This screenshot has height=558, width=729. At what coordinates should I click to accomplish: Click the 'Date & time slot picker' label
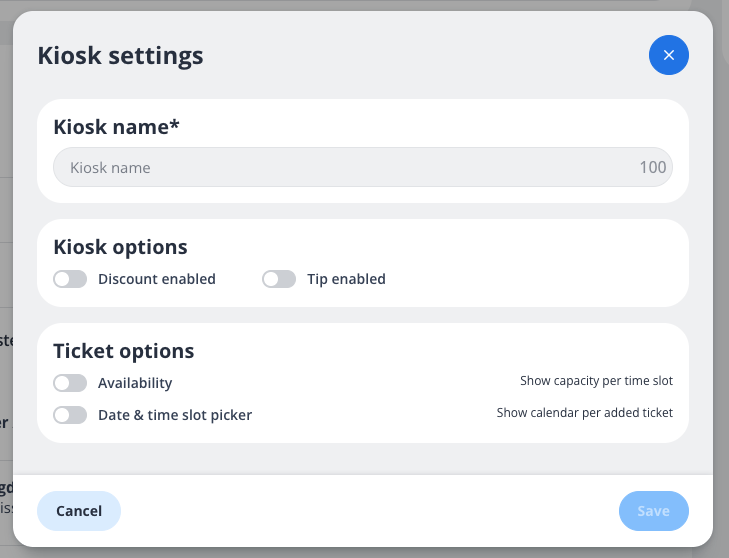point(175,414)
